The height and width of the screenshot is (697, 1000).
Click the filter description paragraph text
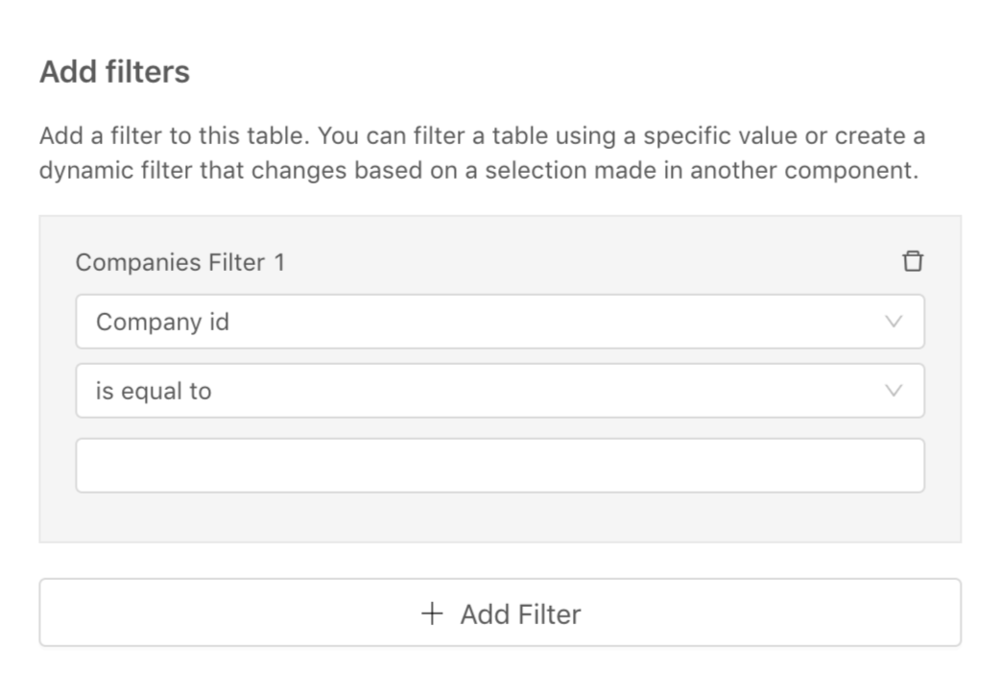(x=480, y=153)
